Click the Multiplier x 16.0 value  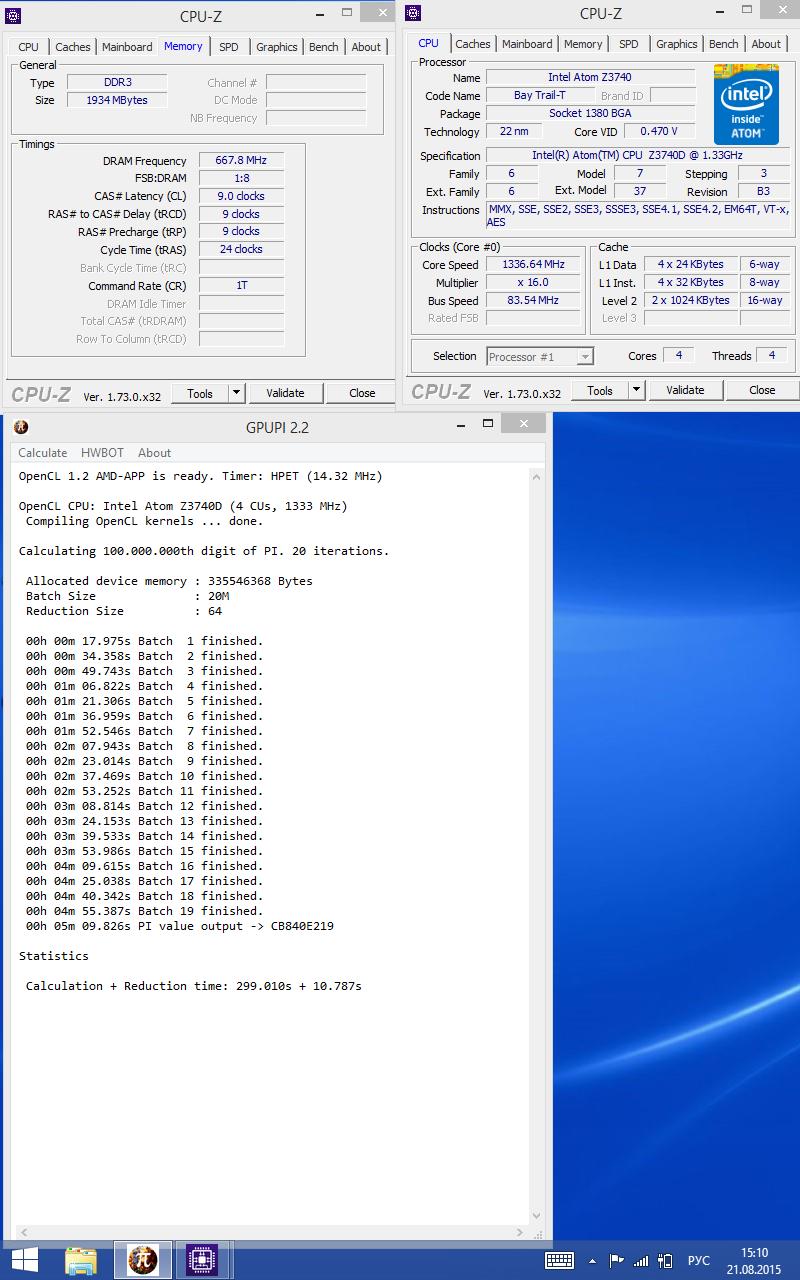pyautogui.click(x=533, y=283)
